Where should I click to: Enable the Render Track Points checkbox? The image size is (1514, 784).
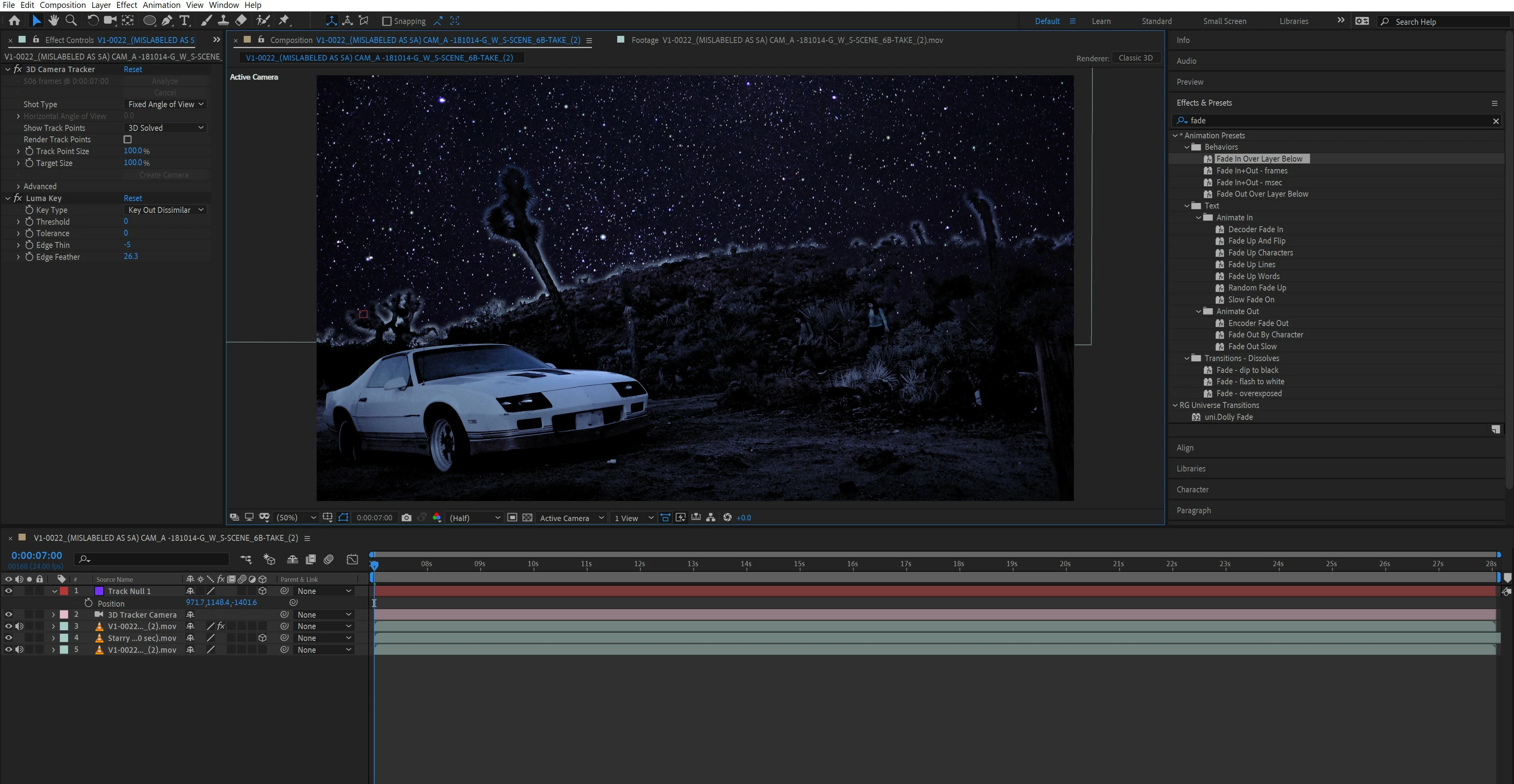[x=127, y=139]
